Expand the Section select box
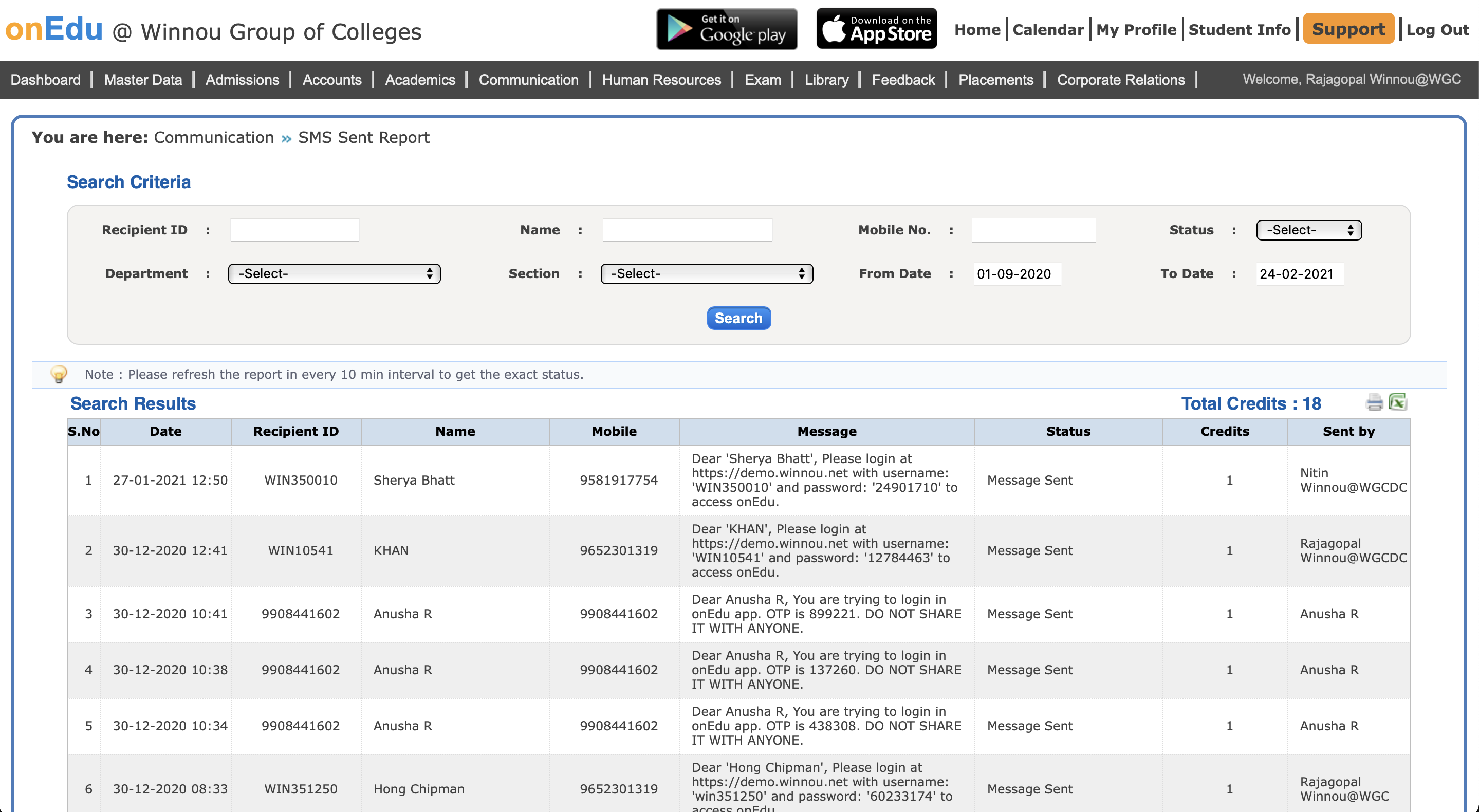This screenshot has height=812, width=1479. click(706, 274)
